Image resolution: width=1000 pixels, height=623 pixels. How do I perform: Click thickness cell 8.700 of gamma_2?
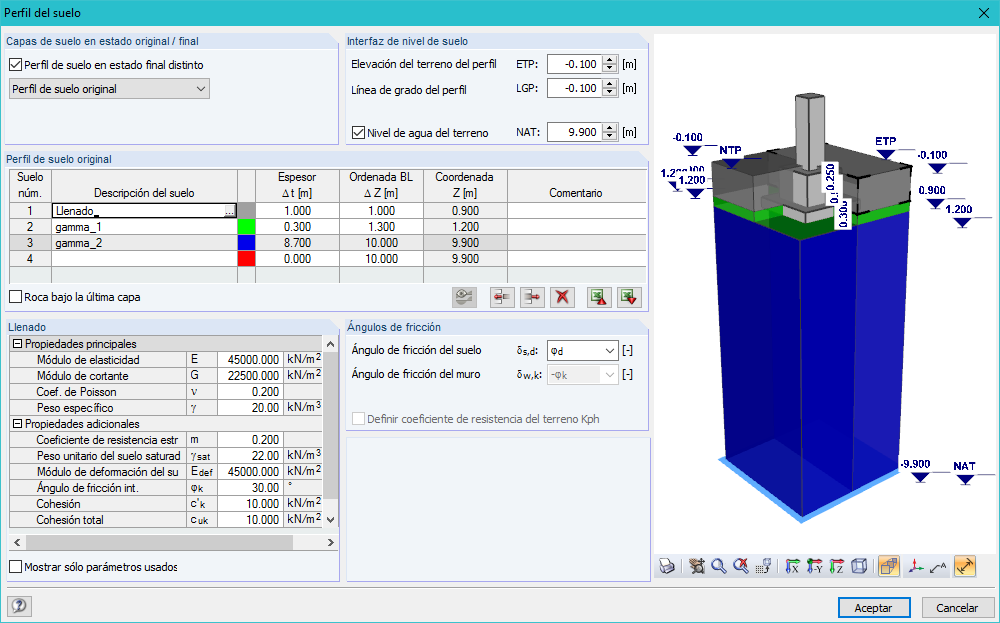[x=297, y=243]
